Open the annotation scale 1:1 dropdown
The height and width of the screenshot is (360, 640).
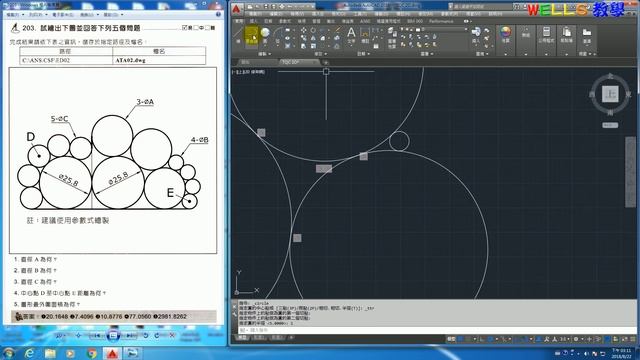[564, 339]
